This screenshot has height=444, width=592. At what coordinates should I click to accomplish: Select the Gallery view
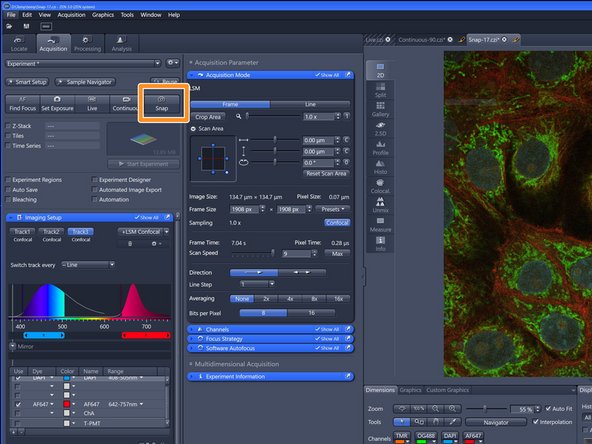coord(380,109)
